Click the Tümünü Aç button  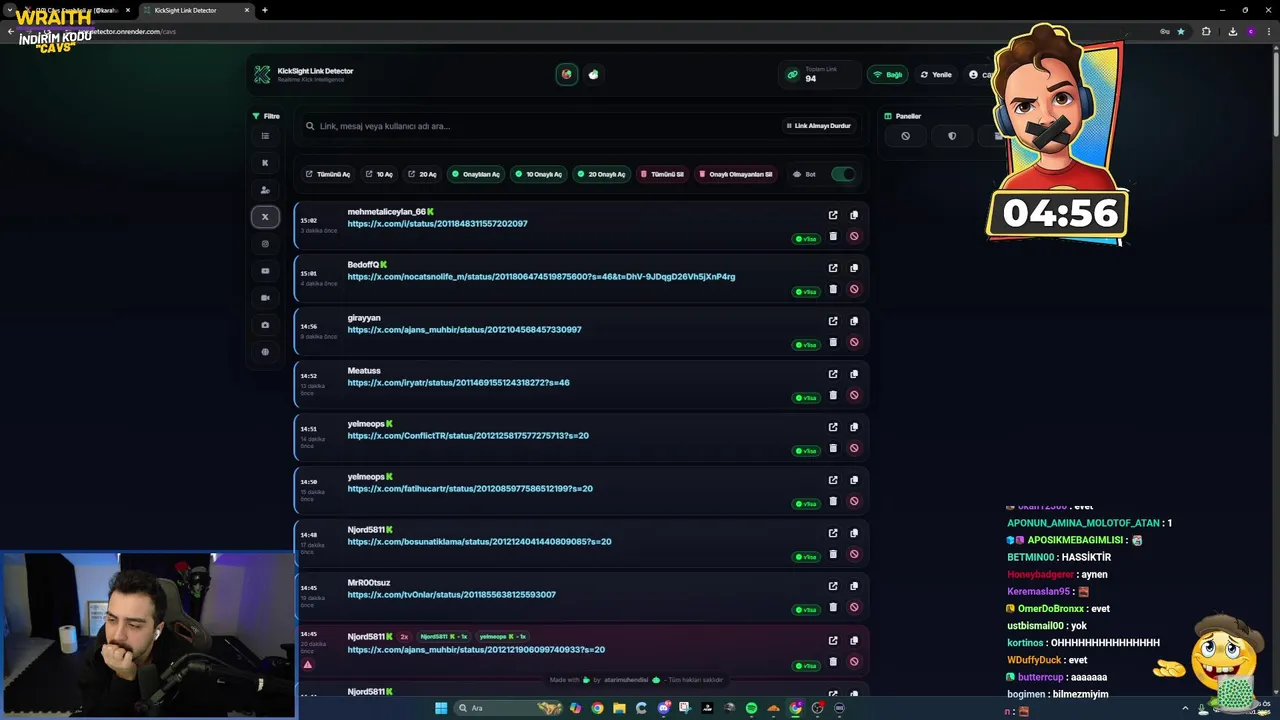(328, 174)
